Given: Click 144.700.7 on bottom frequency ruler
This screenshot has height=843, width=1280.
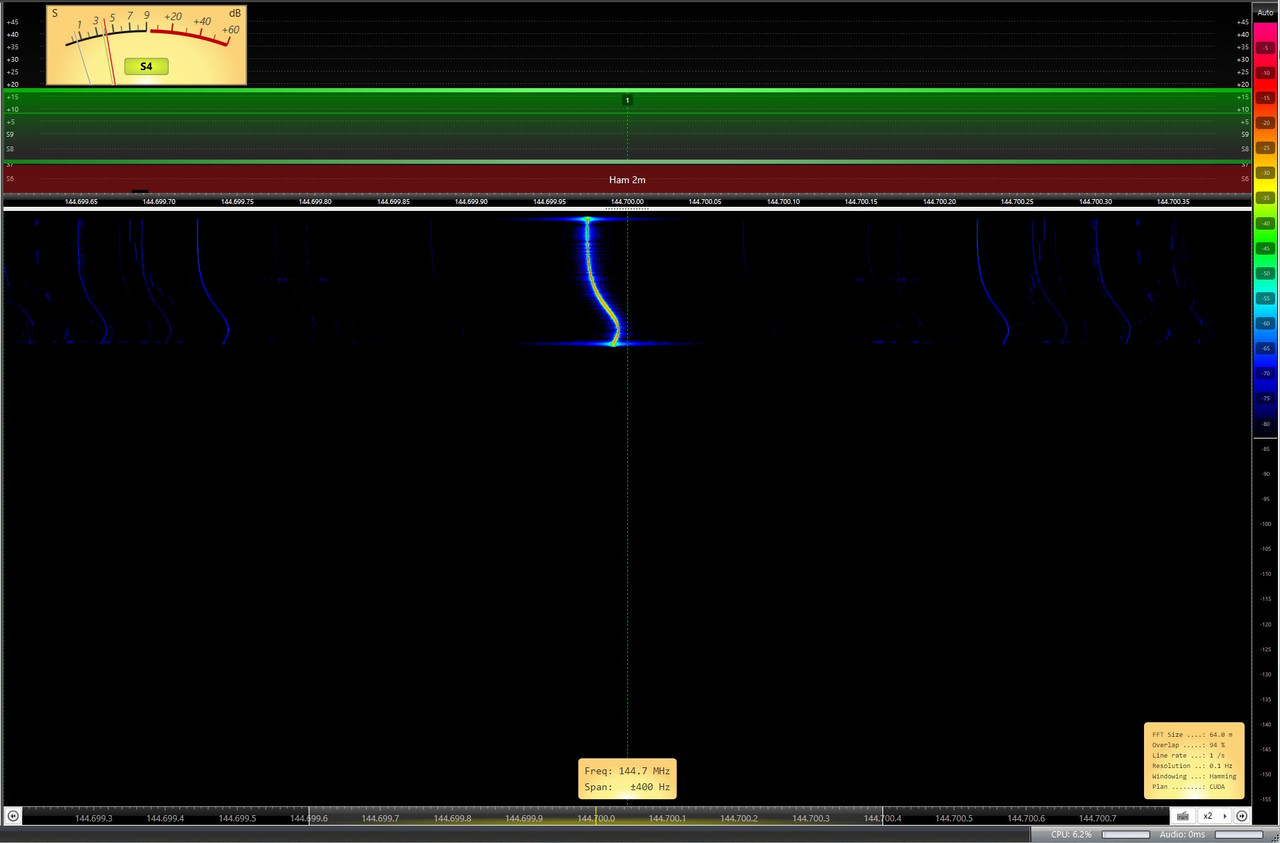Looking at the screenshot, I should pos(1097,818).
